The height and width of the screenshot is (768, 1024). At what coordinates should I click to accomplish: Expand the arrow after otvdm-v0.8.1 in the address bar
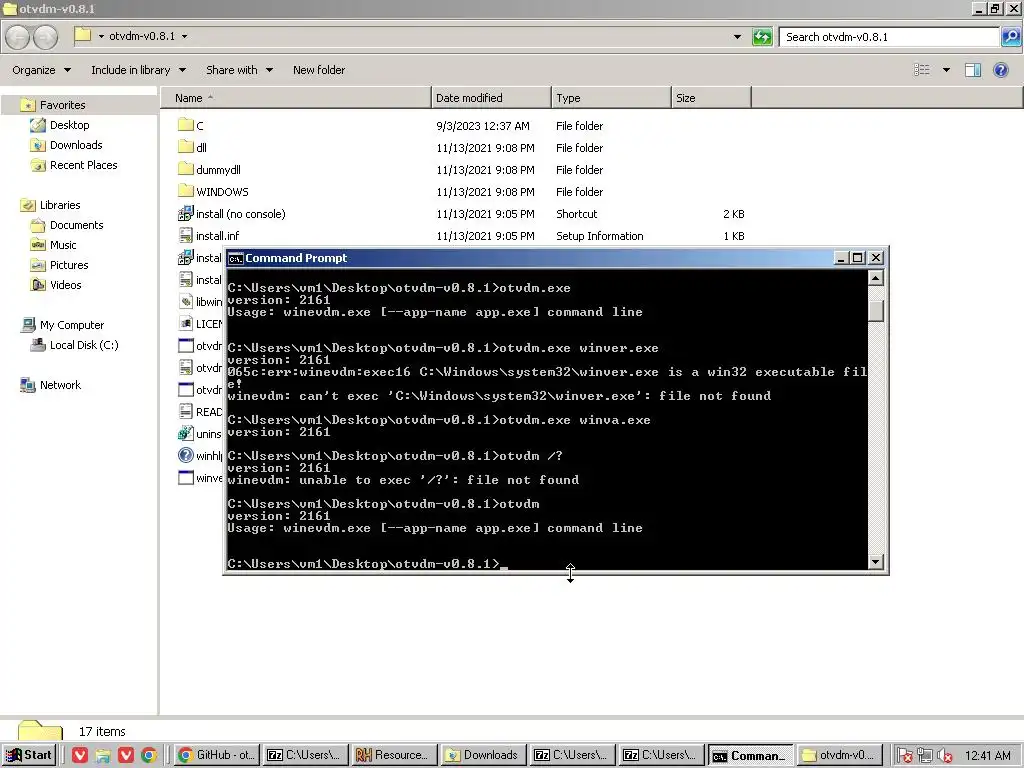(184, 36)
